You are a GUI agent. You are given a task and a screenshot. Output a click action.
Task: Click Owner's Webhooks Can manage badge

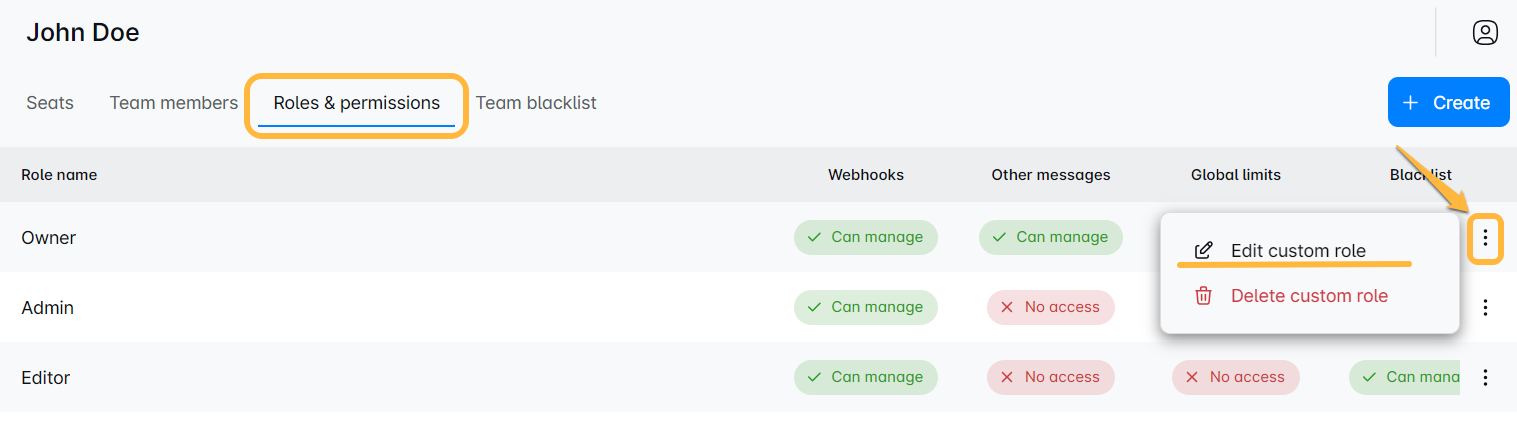pyautogui.click(x=866, y=237)
